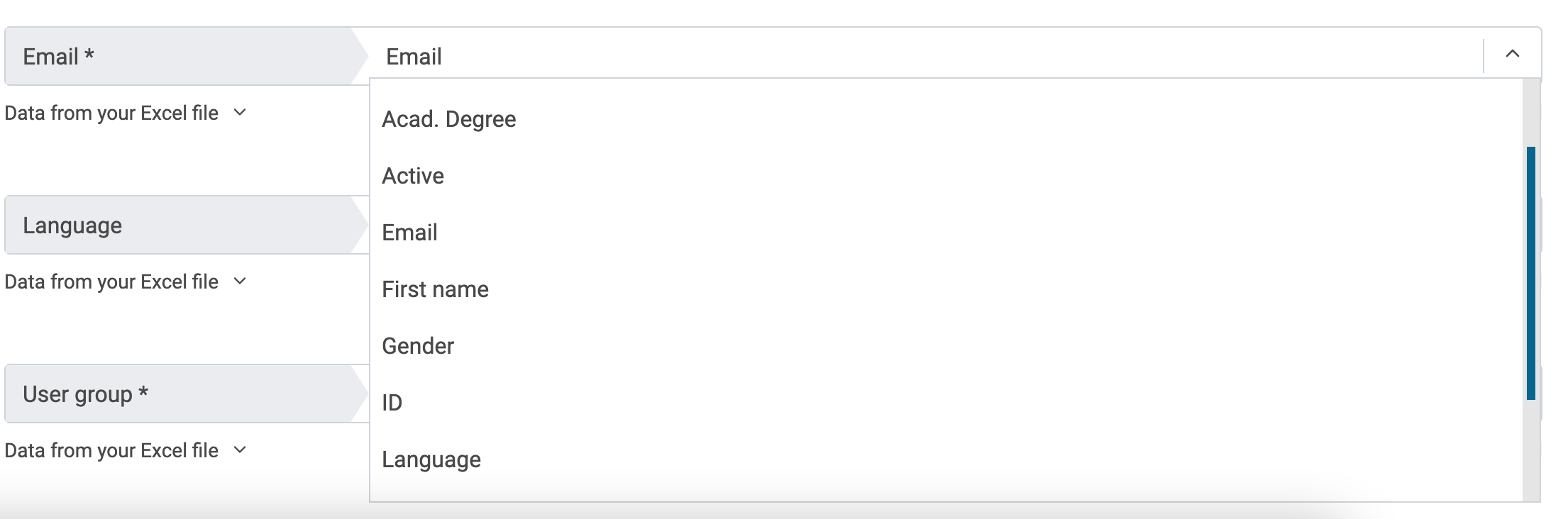Click the chevron under the Email field
Screen dimensions: 1568x519
click(x=240, y=113)
